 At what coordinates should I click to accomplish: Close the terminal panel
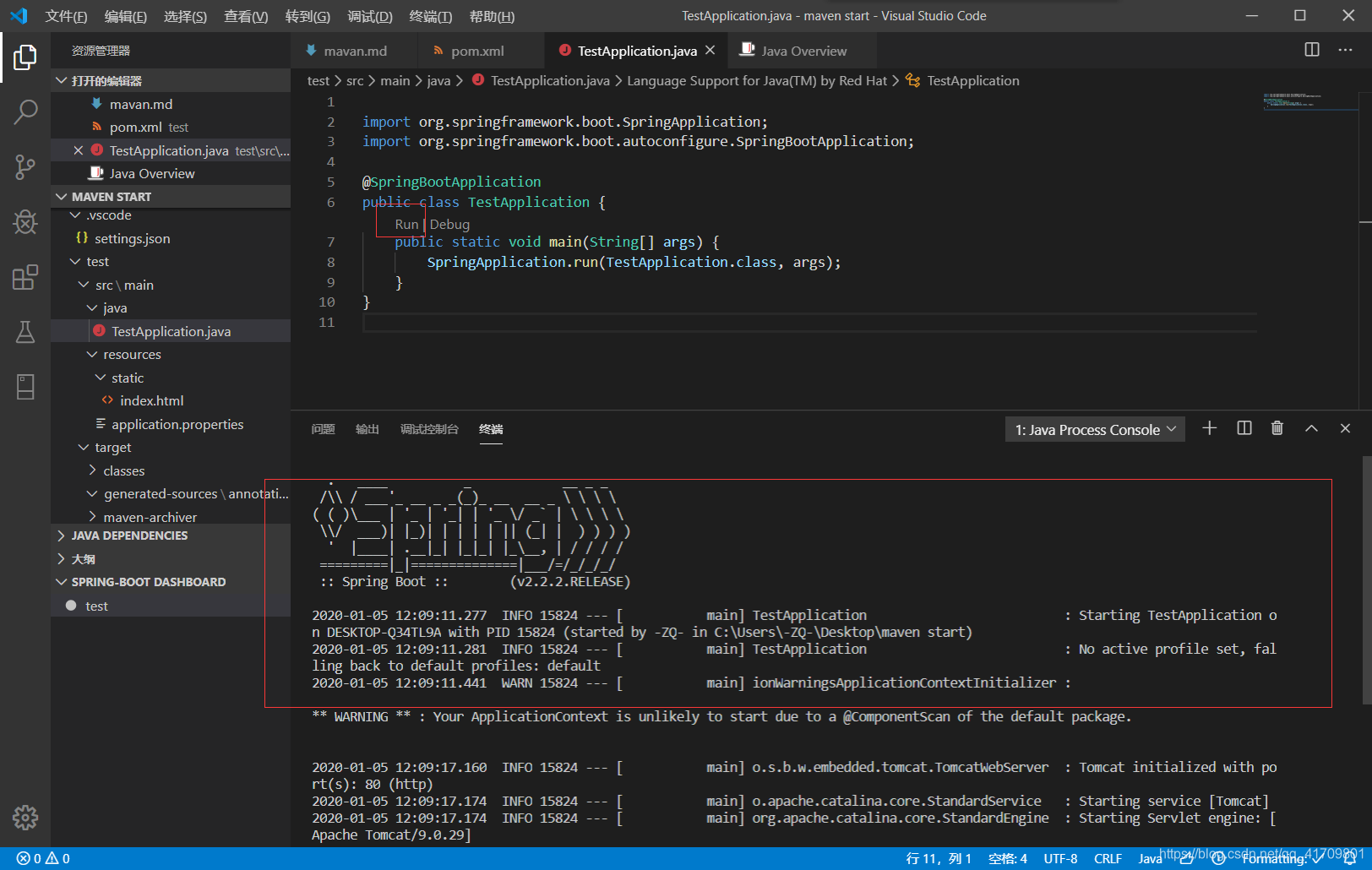[x=1345, y=428]
